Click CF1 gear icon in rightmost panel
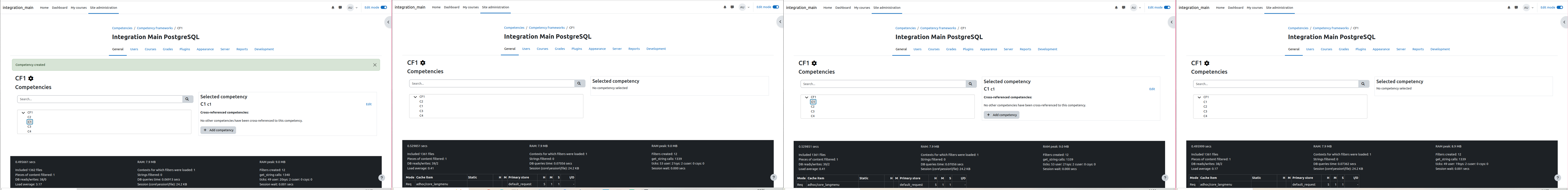 [1207, 63]
